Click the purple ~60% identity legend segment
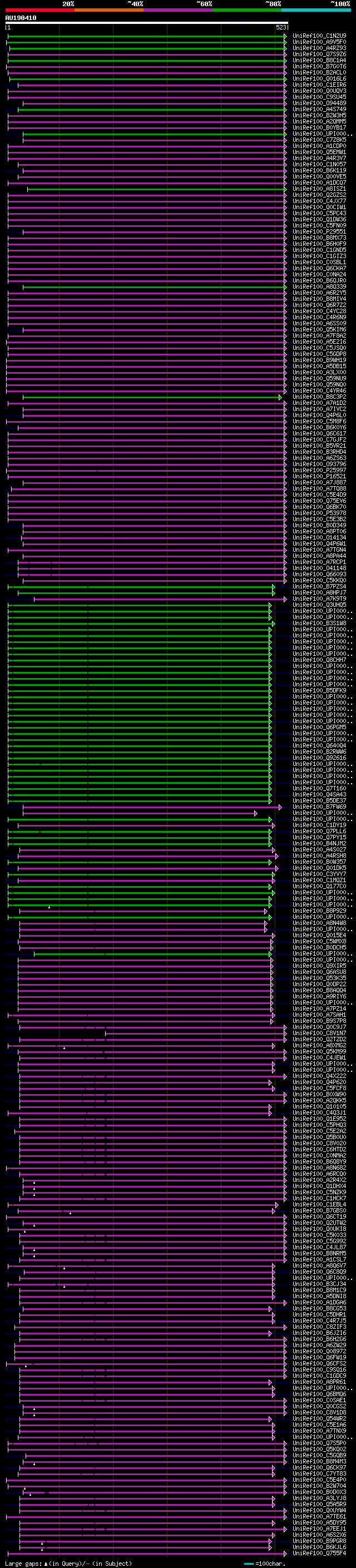356x1568 pixels. click(177, 10)
